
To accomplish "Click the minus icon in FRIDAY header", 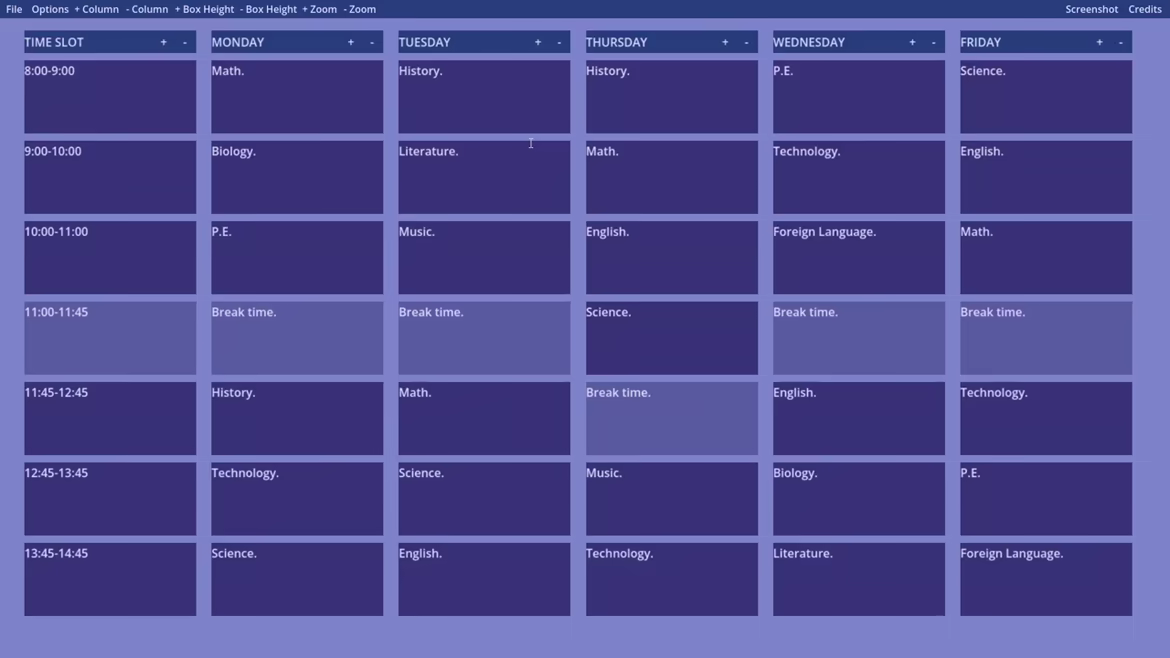I will click(x=1120, y=43).
